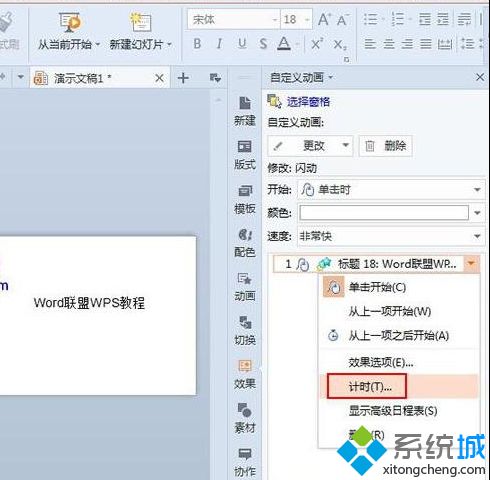Open the 选择窗格 link
The height and width of the screenshot is (480, 490).
[308, 102]
